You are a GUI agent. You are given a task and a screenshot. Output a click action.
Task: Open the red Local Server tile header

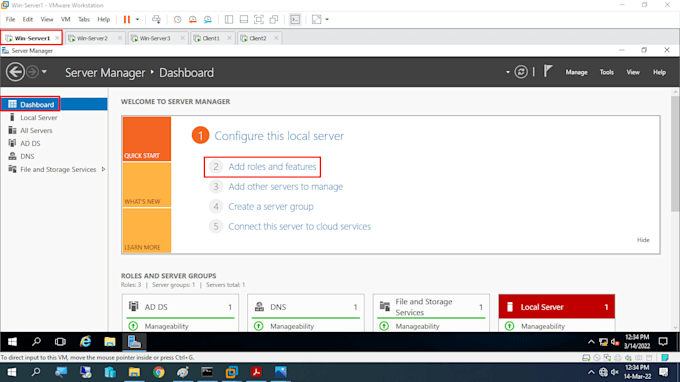[x=556, y=307]
